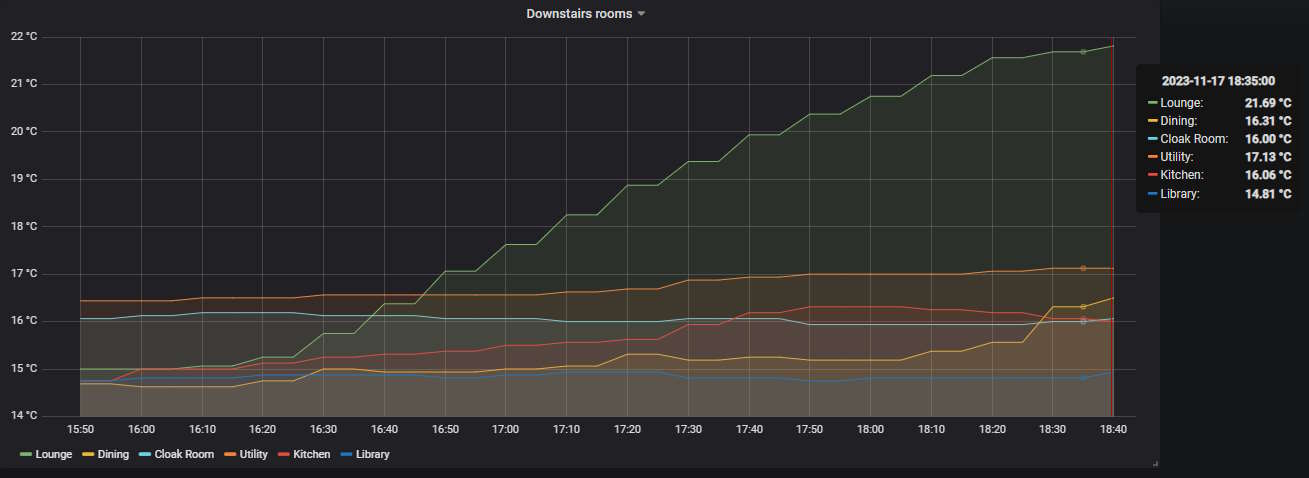
Task: Click the 22 °C y-axis label
Action: (x=23, y=36)
